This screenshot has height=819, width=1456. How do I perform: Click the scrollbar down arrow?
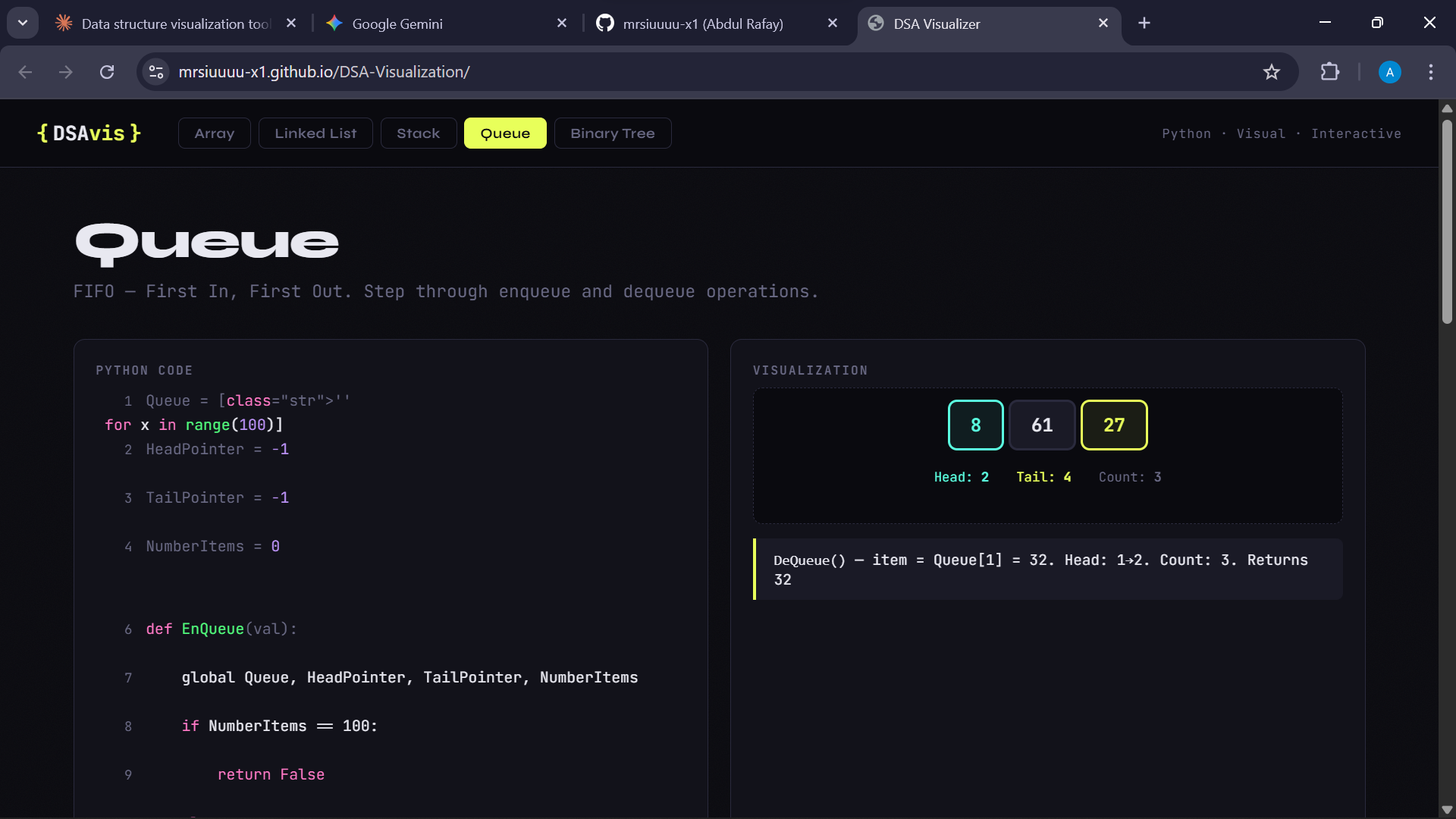click(x=1446, y=809)
